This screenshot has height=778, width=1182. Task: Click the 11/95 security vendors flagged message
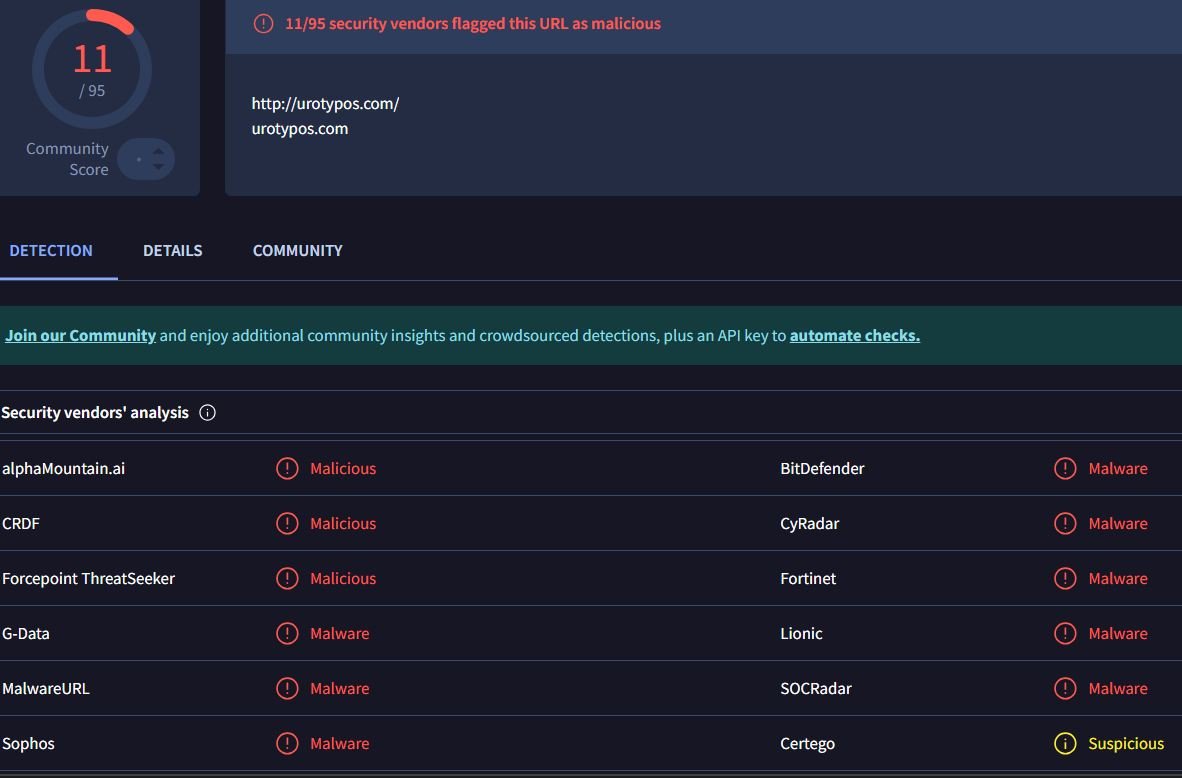tap(473, 23)
